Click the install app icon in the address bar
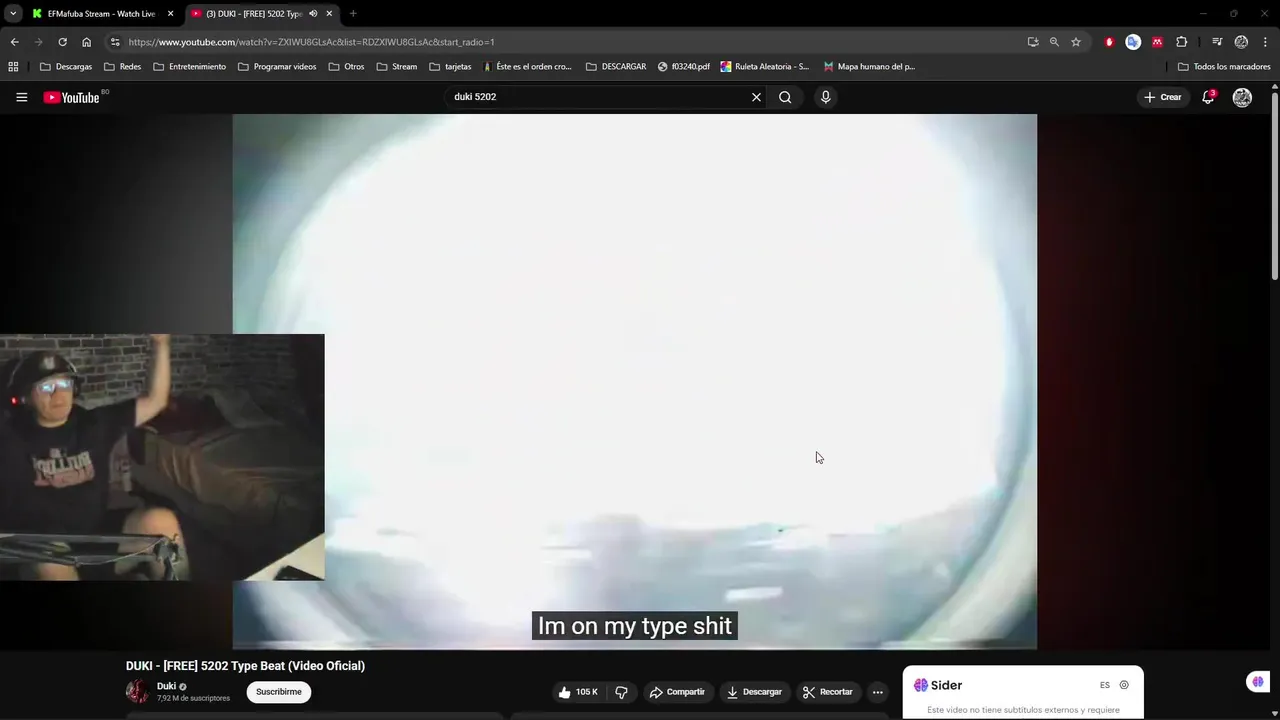The image size is (1280, 720). coord(1033,42)
